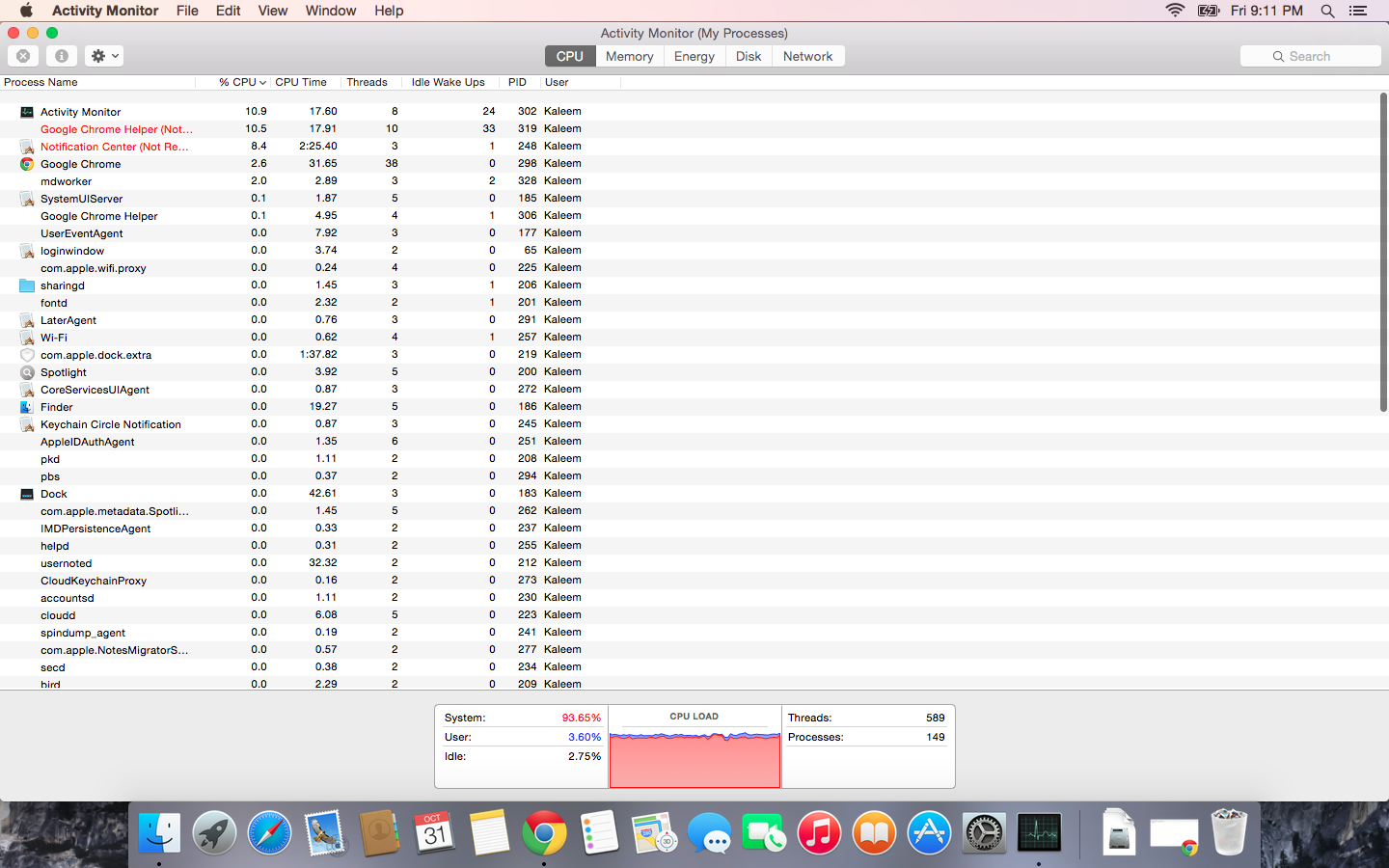
Task: Open Messages from the Dock
Action: (x=709, y=832)
